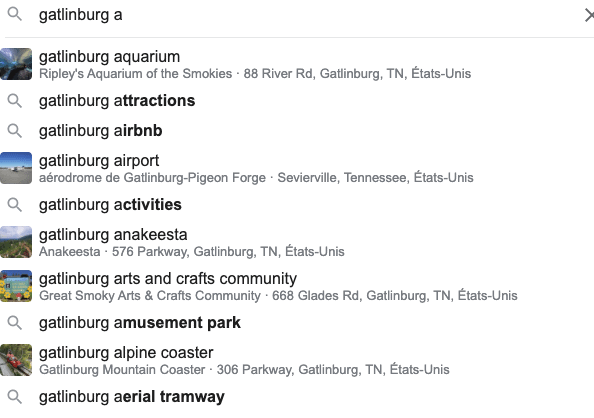The width and height of the screenshot is (594, 418).
Task: Click the magnifier icon beside gatlinburg airbnb
Action: pos(15,130)
